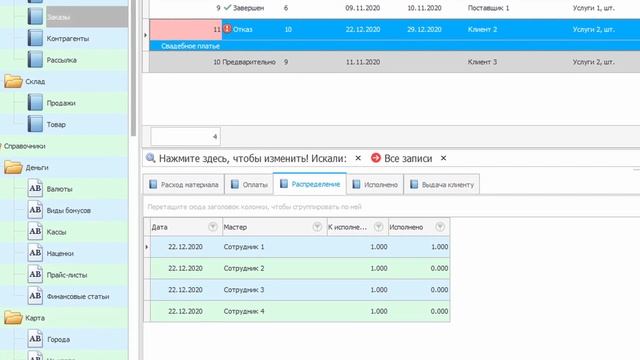Open the filter for the Мастер column
The image size is (640, 360).
(317, 227)
